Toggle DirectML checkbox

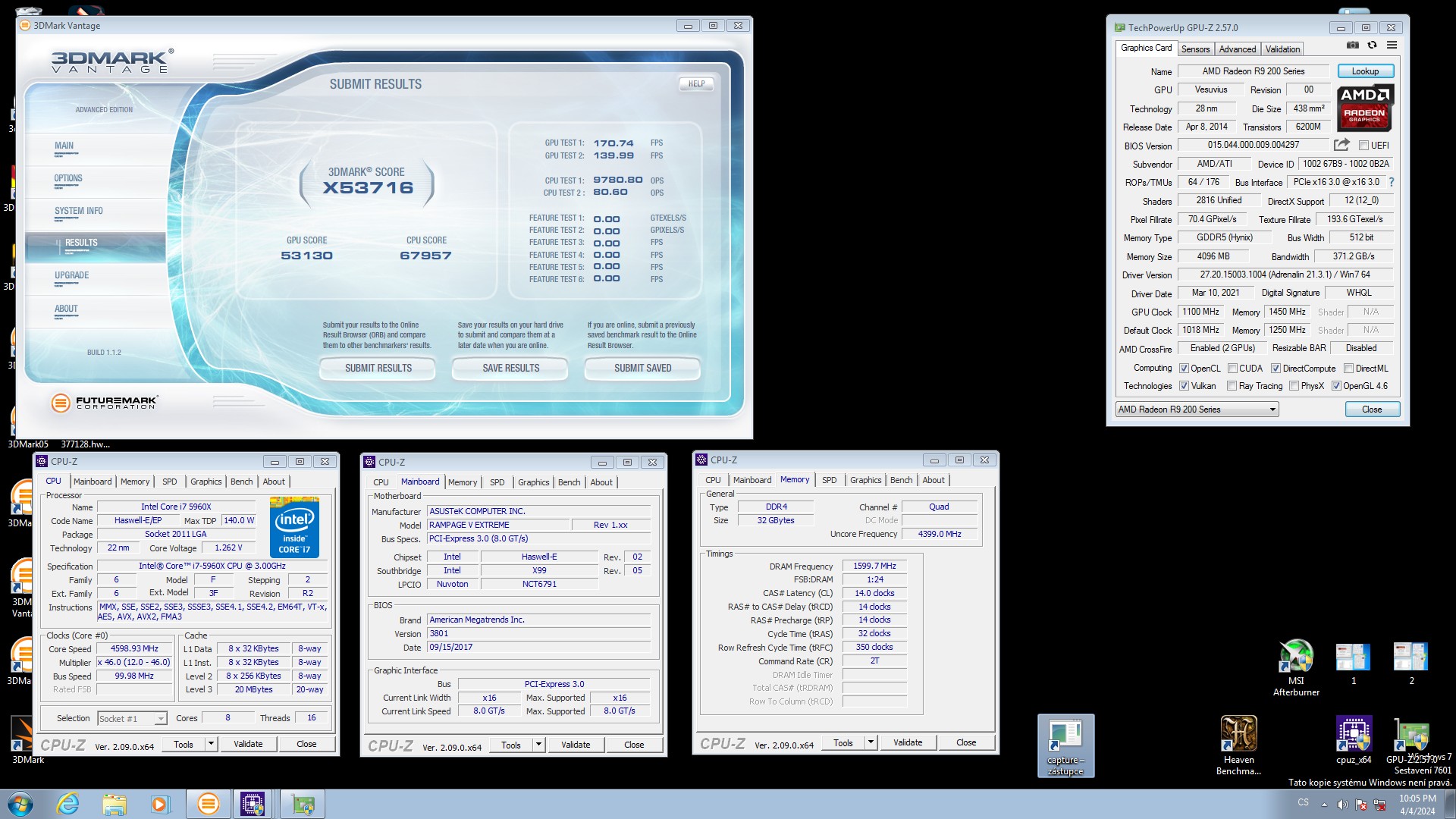coord(1348,369)
